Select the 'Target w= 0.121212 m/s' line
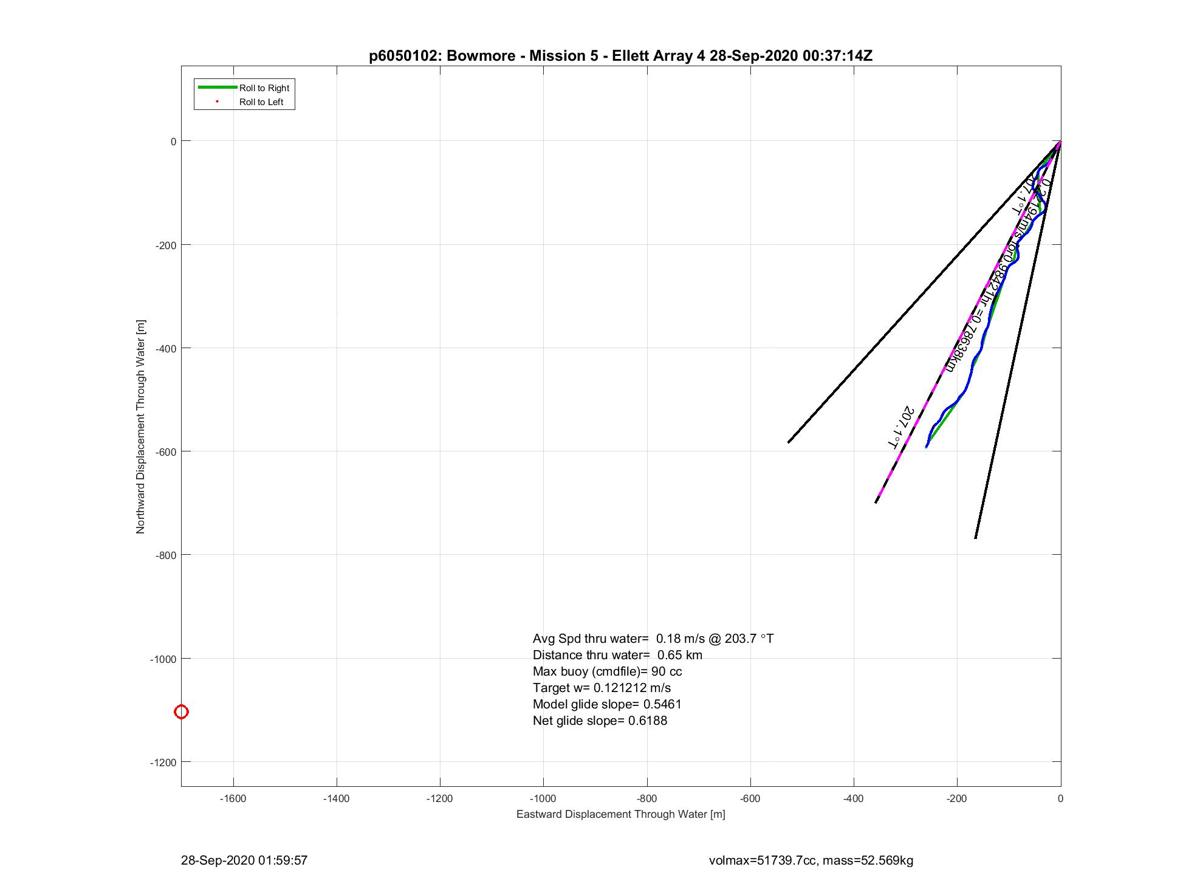 (x=601, y=688)
